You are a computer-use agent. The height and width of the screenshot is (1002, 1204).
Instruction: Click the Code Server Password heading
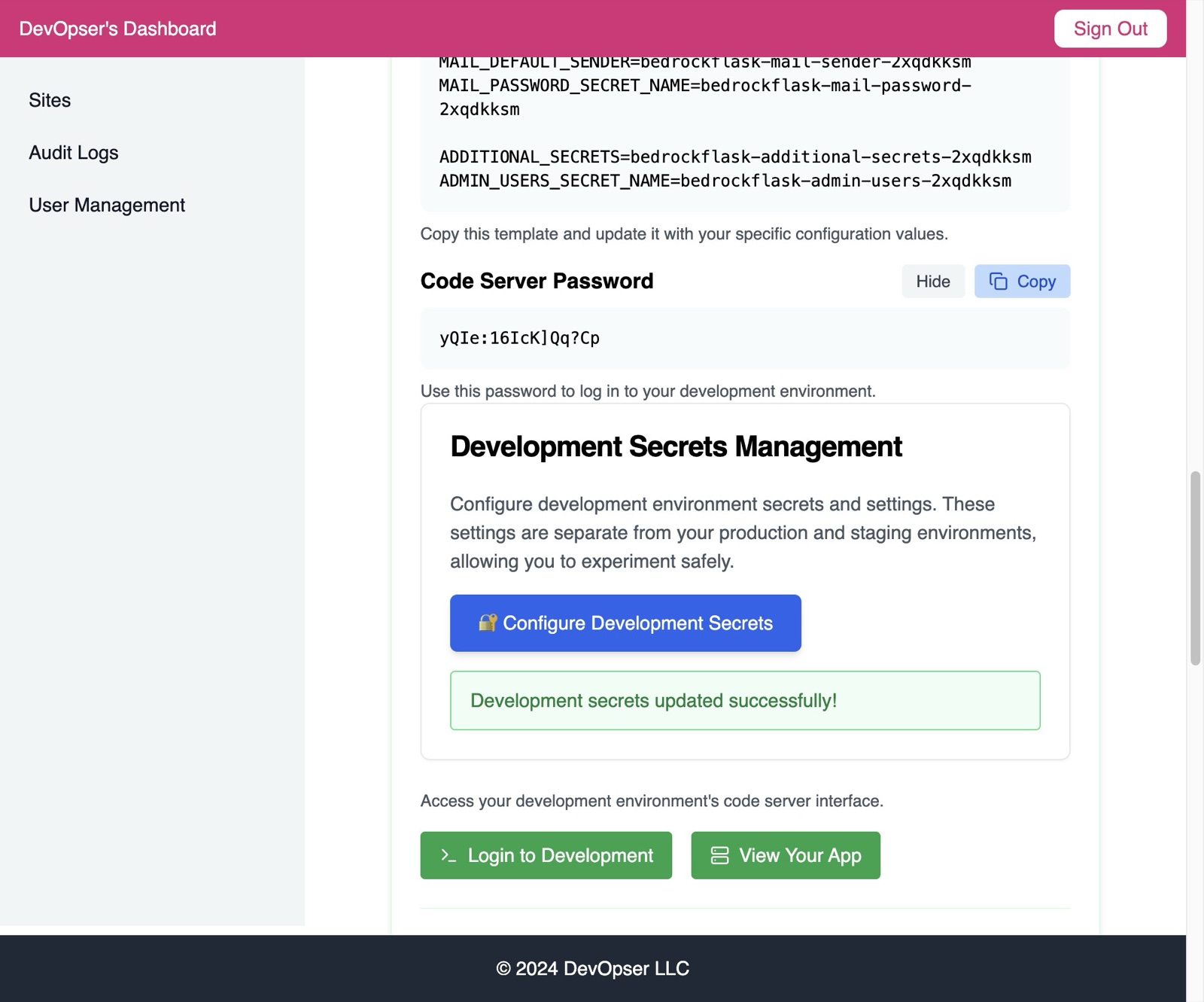537,281
